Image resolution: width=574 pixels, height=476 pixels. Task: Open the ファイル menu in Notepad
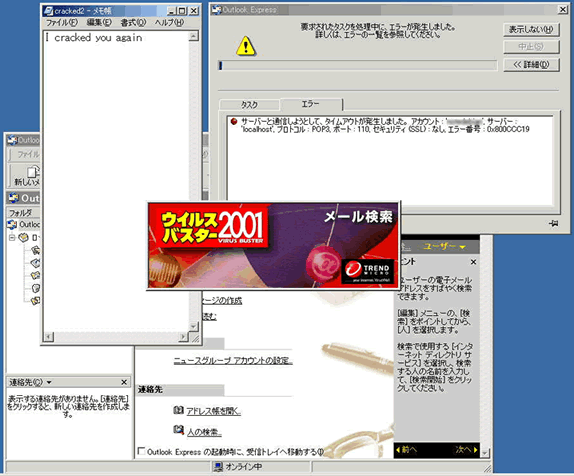[62, 23]
